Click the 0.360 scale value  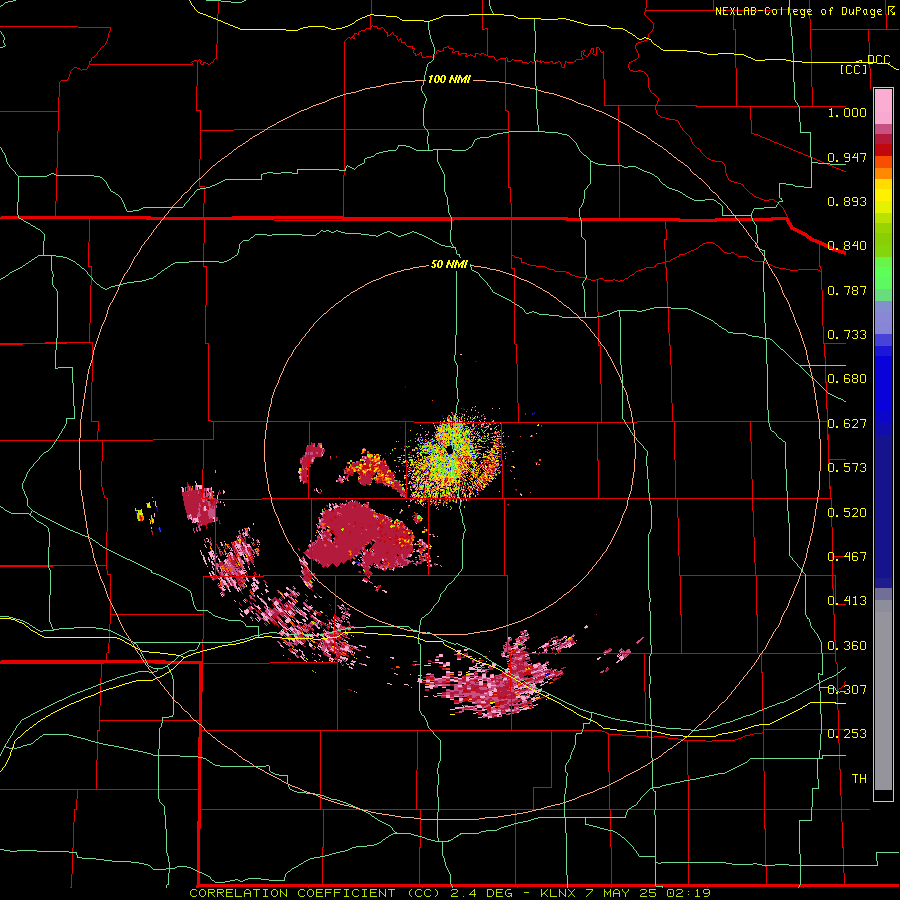coord(847,646)
